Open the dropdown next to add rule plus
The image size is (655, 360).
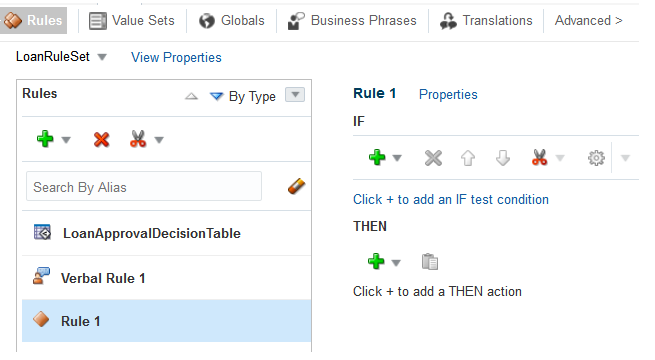point(66,140)
